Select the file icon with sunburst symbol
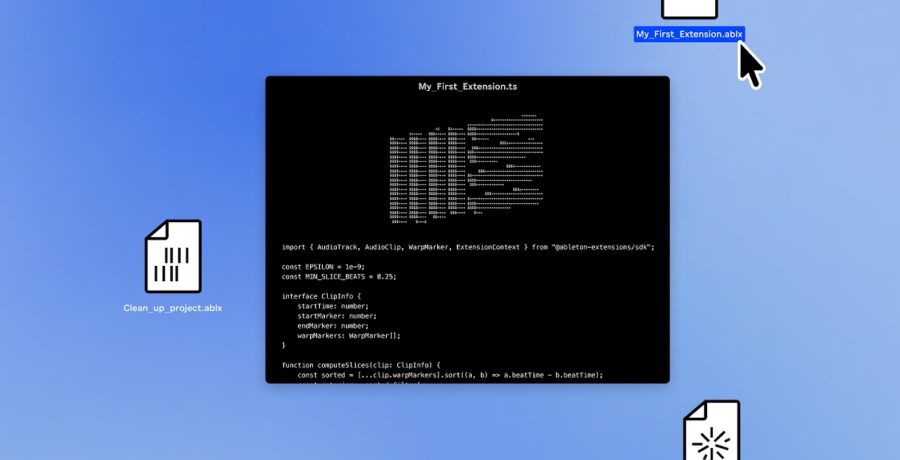This screenshot has width=900, height=460. [x=712, y=430]
